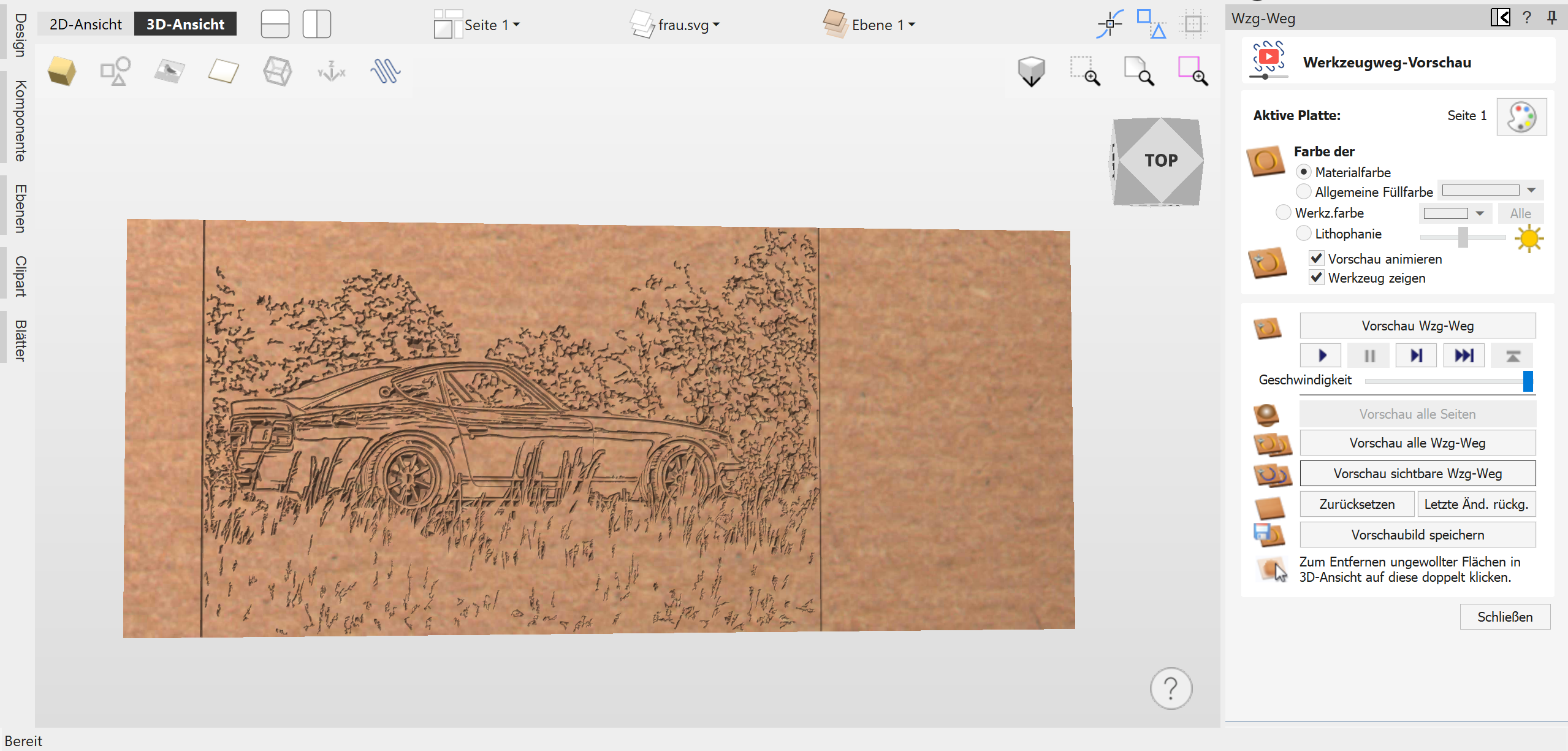Click Vorschau sichtbare Wzg-Weg button

click(x=1417, y=473)
